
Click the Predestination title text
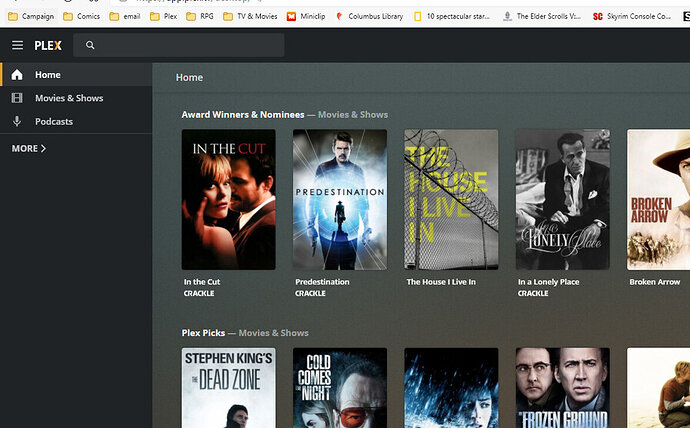click(x=322, y=282)
